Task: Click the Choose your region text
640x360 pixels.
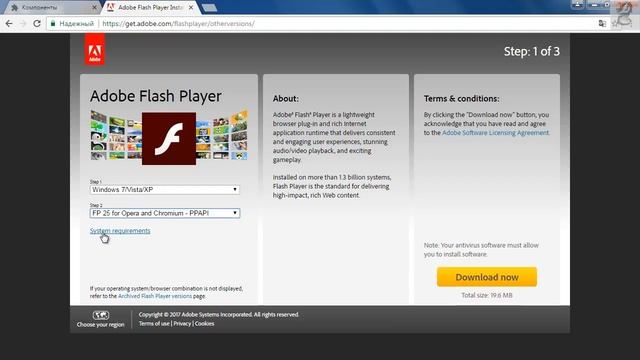Action: [100, 325]
